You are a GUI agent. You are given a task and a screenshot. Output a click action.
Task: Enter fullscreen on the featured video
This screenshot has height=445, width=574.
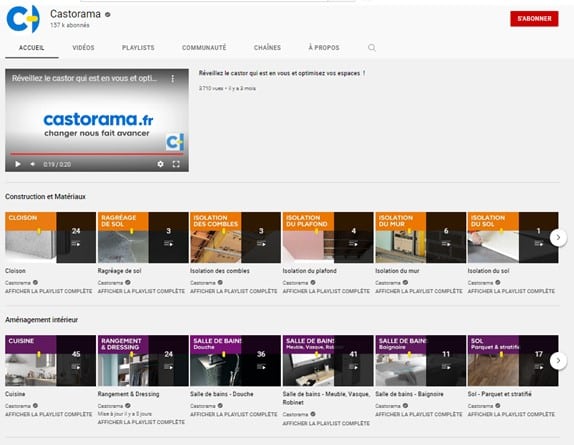176,164
